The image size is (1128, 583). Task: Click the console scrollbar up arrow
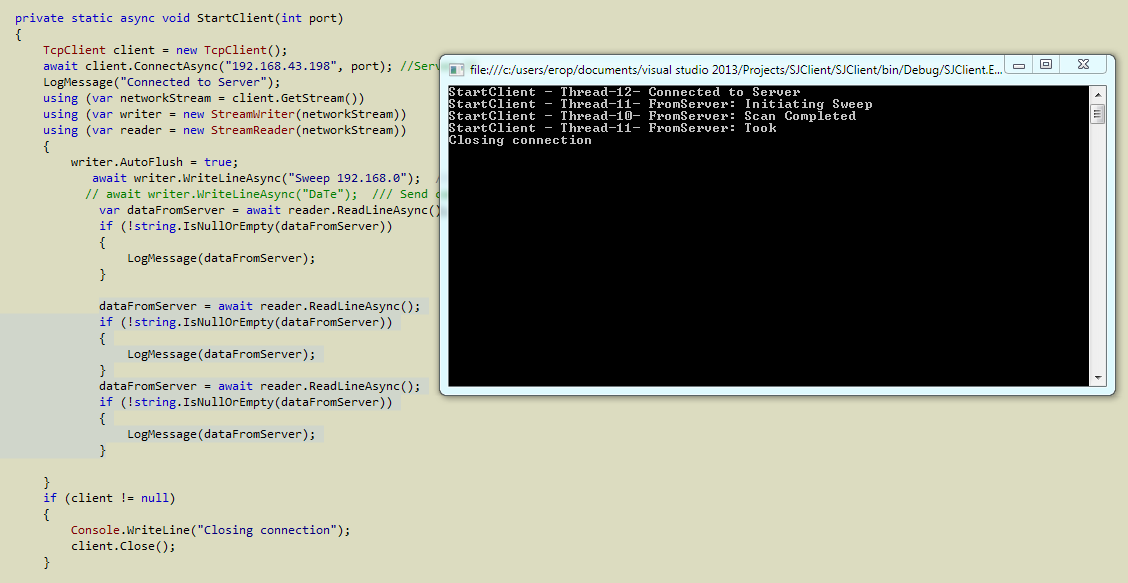[x=1097, y=94]
